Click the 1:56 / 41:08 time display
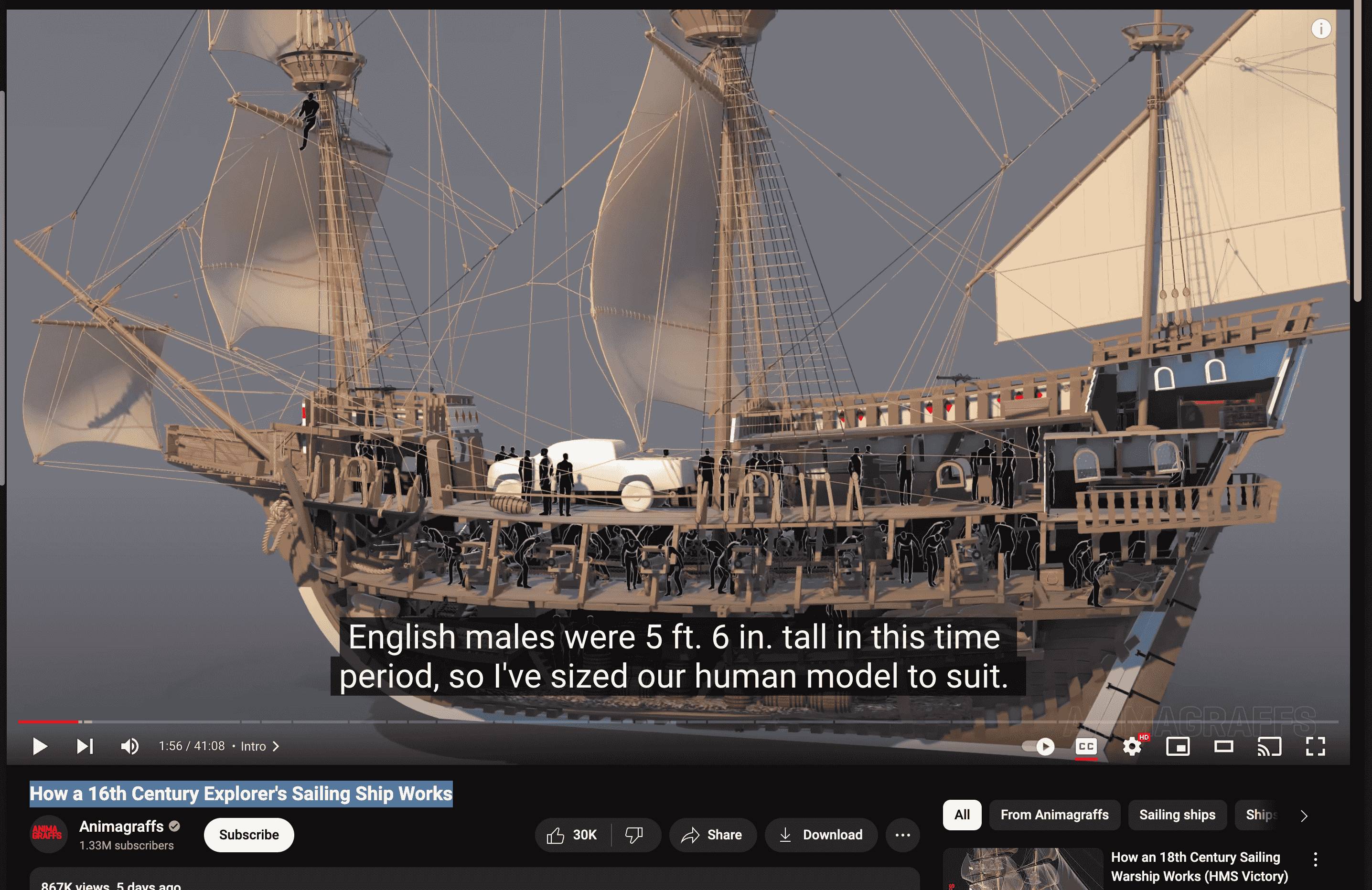 192,746
